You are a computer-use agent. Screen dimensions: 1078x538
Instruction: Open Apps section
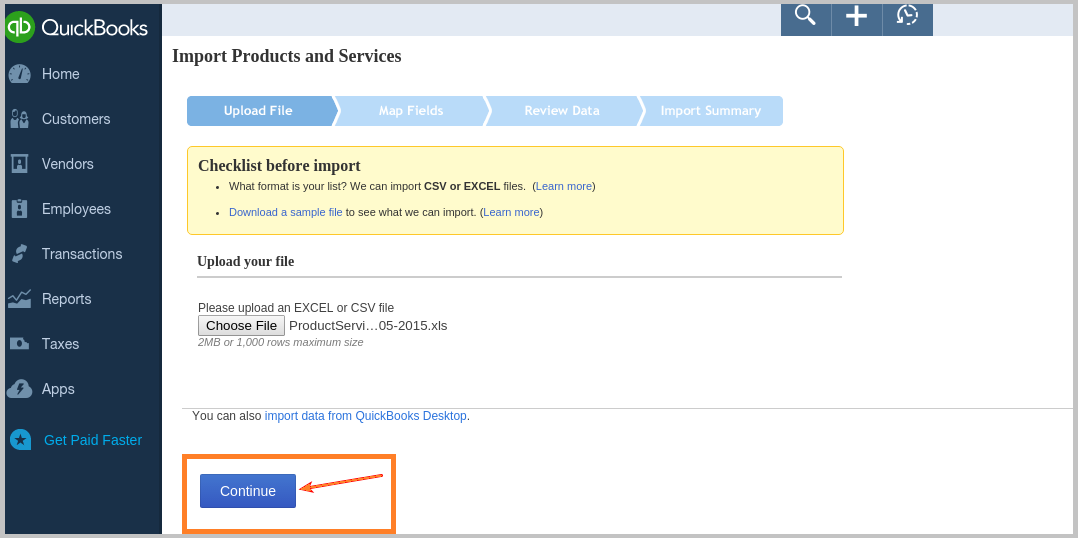58,389
